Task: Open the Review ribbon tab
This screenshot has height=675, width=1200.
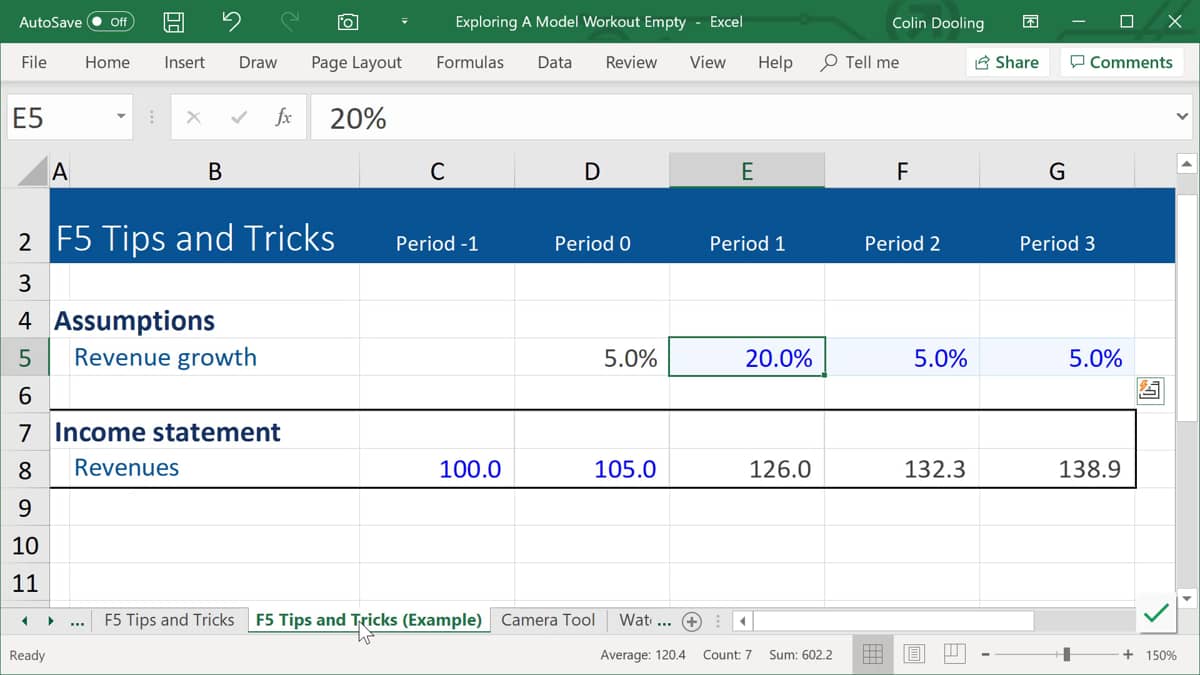Action: [631, 62]
